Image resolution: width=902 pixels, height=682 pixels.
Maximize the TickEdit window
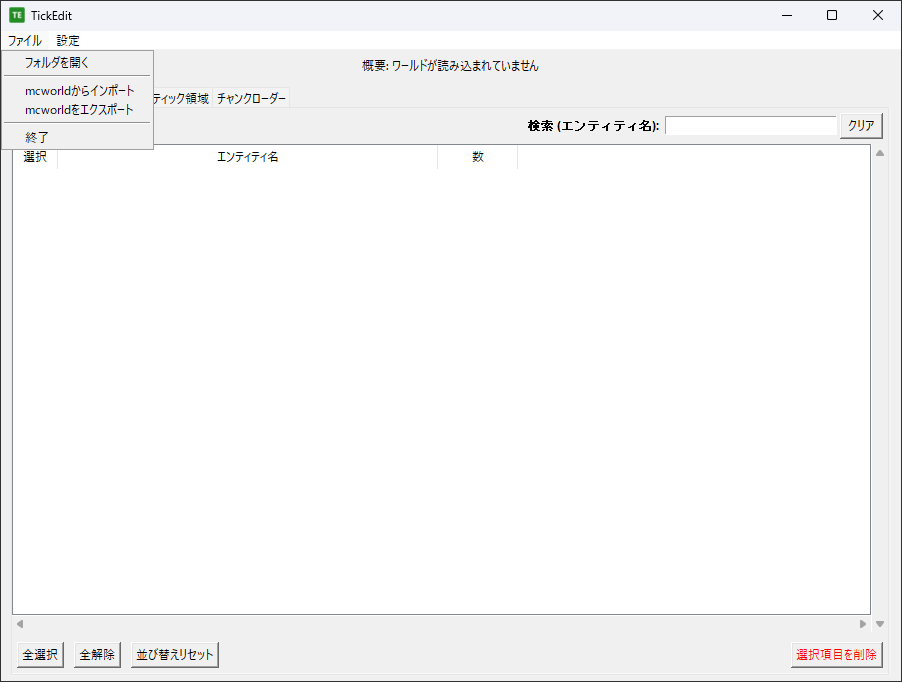point(832,16)
